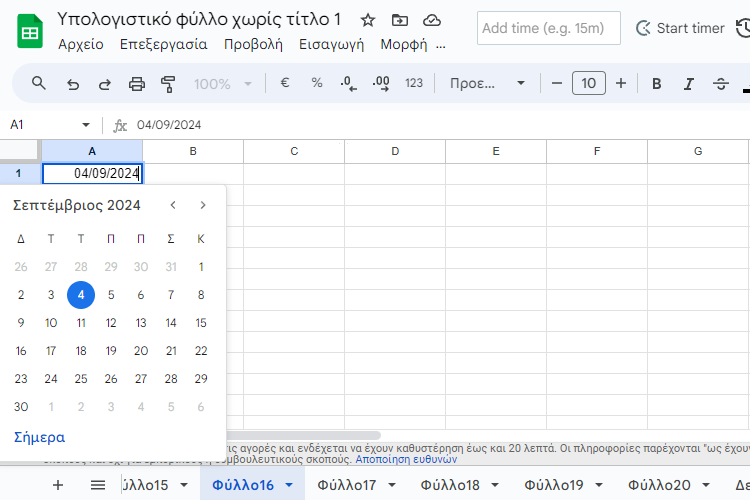
Task: Redo the last action
Action: (105, 84)
